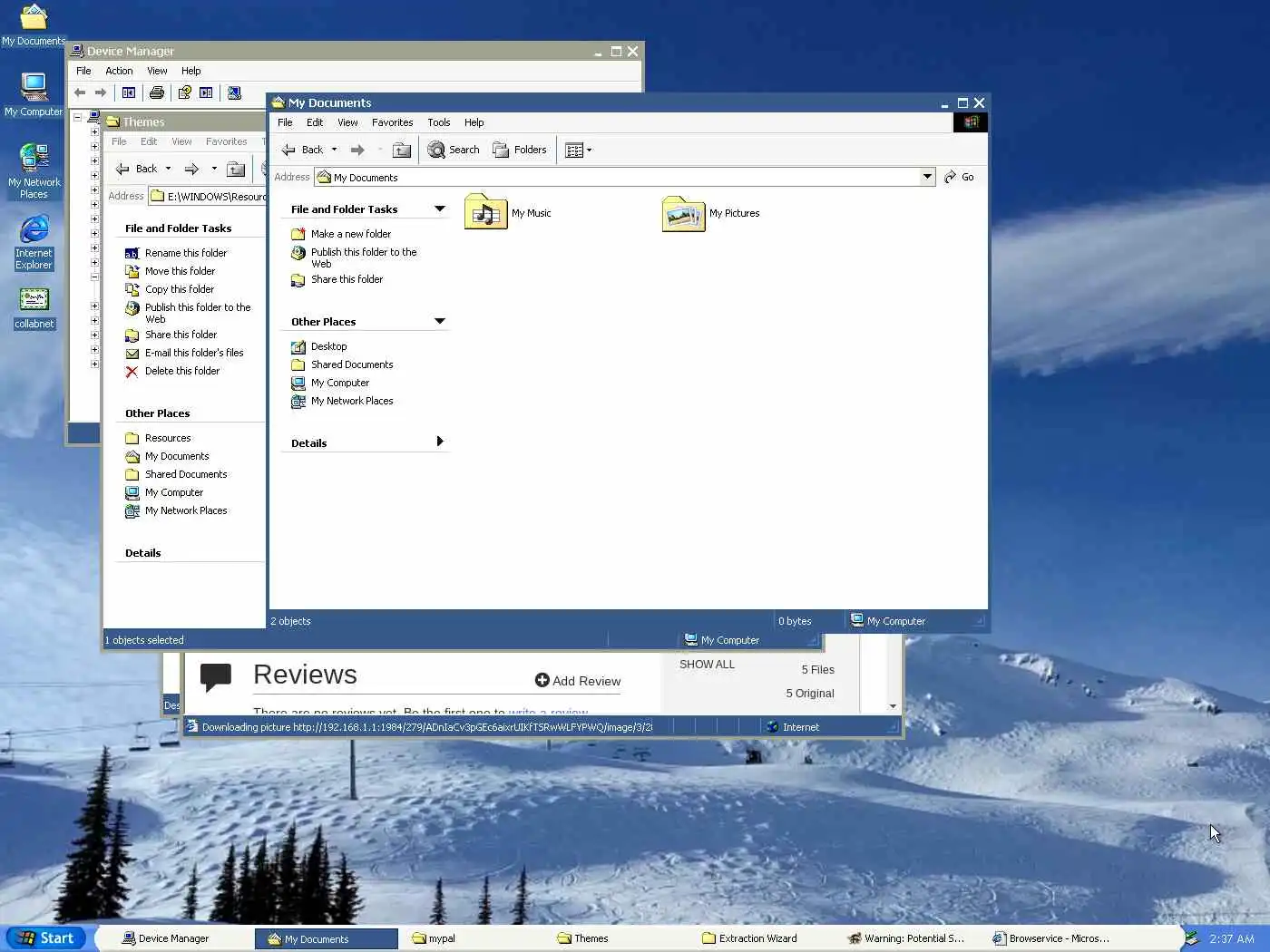This screenshot has width=1270, height=952.
Task: Click Show/Hide console tree icon in Device Manager
Action: click(x=129, y=92)
